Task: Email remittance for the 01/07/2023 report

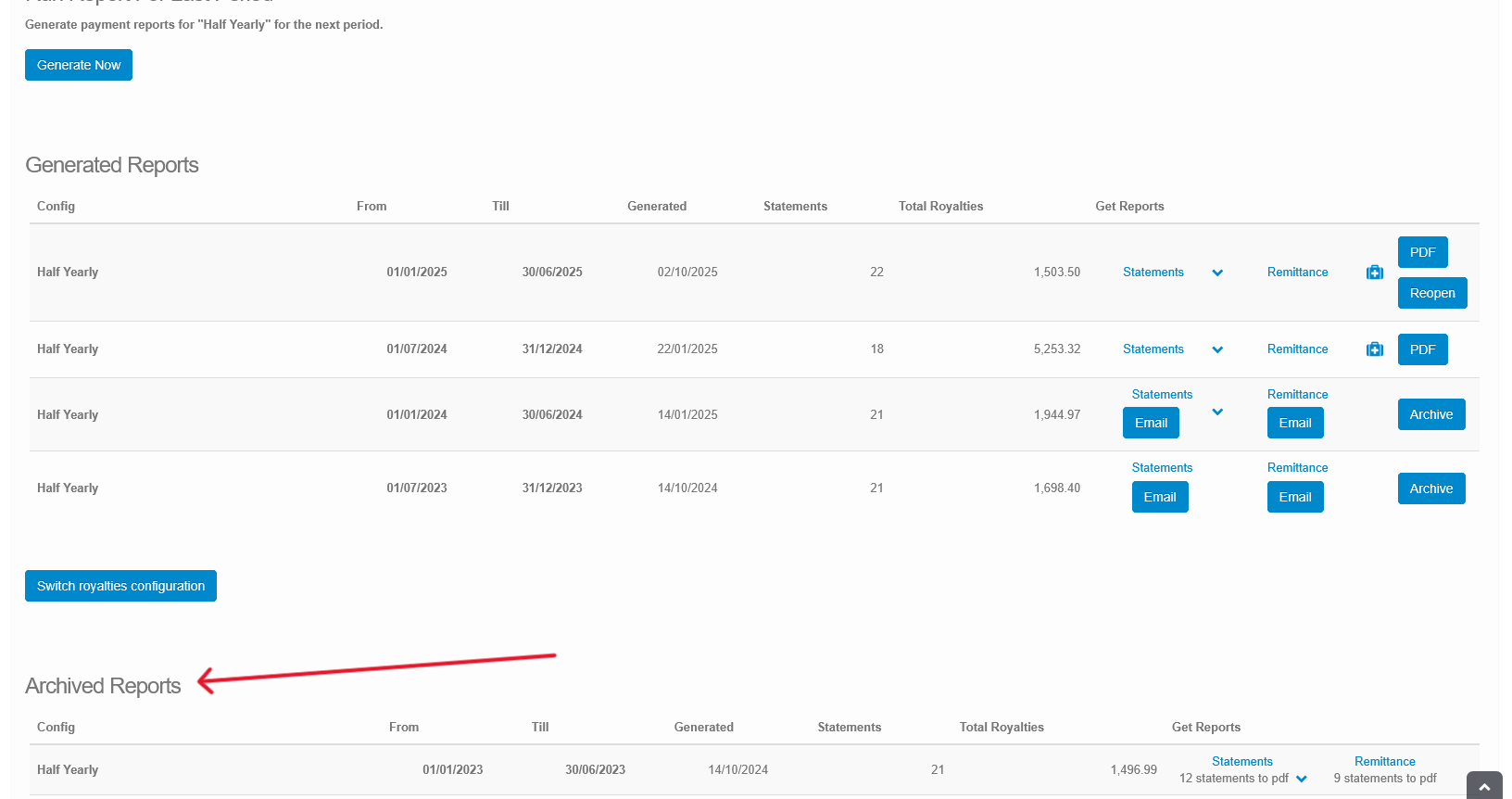Action: pyautogui.click(x=1294, y=497)
